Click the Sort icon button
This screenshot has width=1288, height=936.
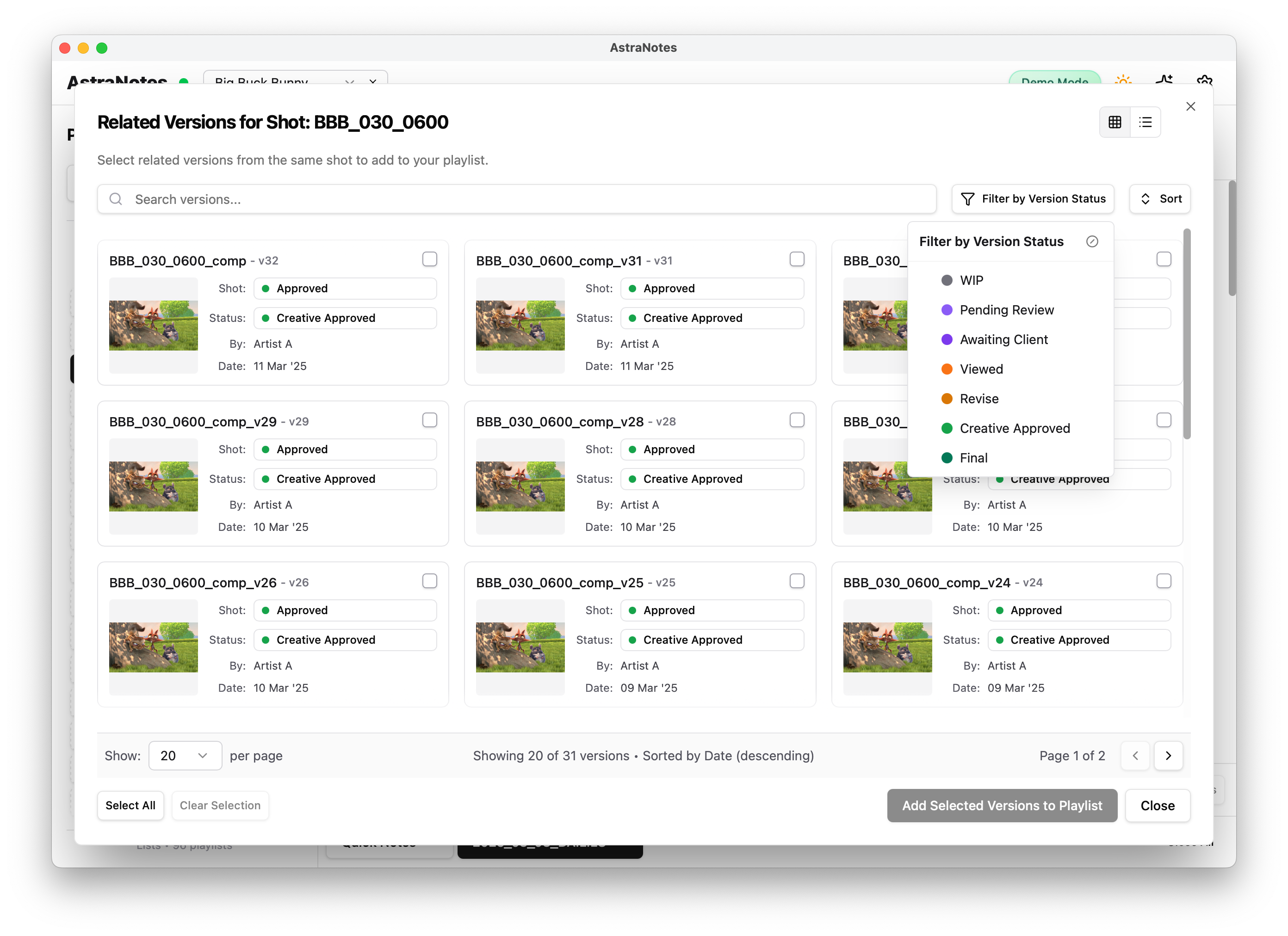[x=1146, y=199]
